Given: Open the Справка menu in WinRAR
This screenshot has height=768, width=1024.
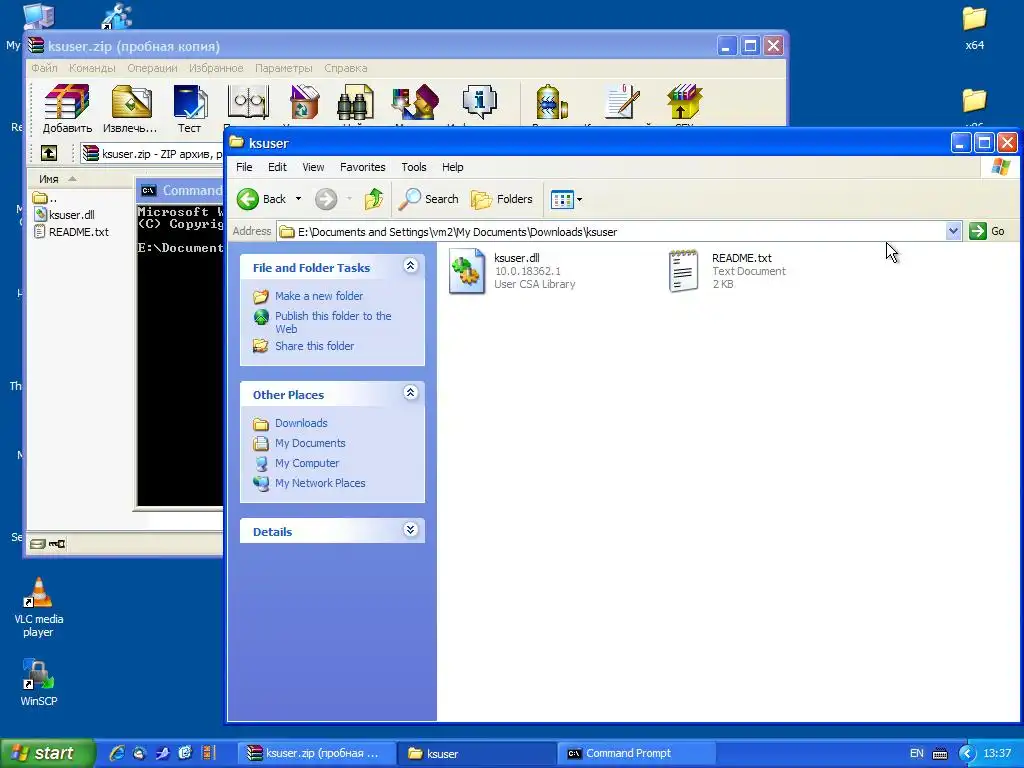Looking at the screenshot, I should coord(345,68).
